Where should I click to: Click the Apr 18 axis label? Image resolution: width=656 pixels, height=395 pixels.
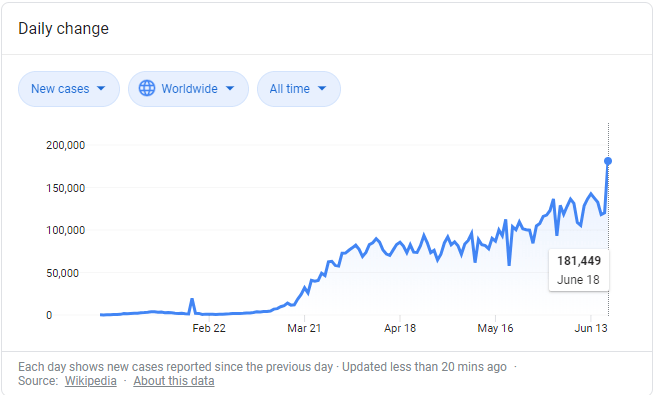click(x=400, y=328)
